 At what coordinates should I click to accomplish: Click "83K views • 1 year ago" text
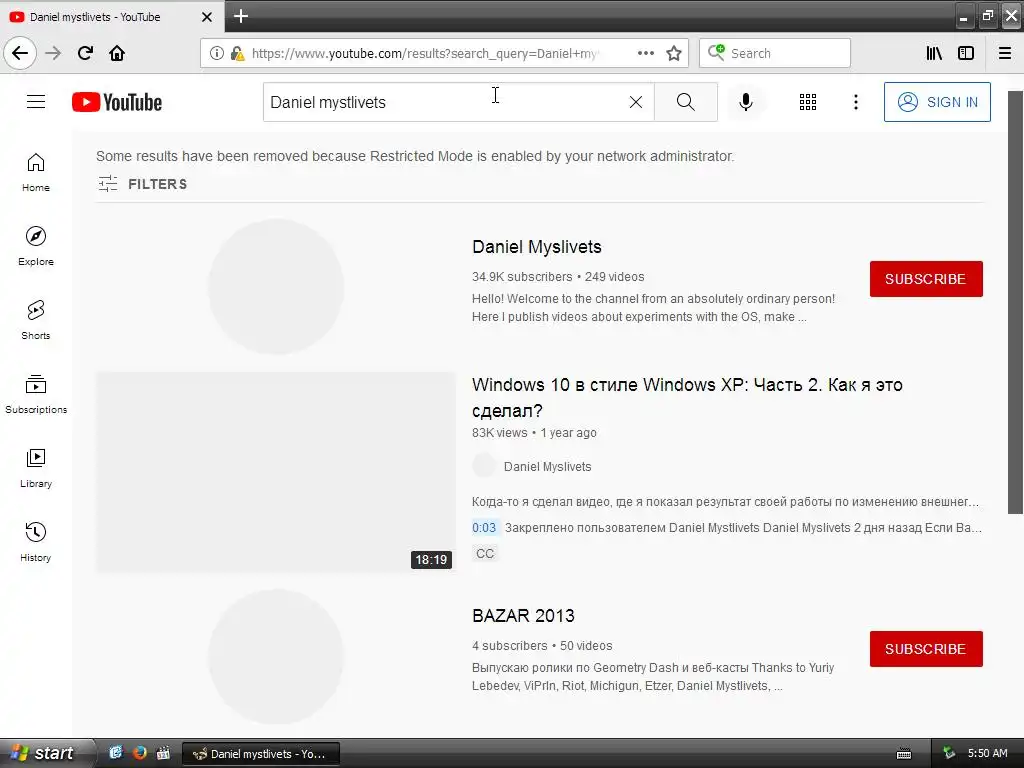(x=534, y=432)
